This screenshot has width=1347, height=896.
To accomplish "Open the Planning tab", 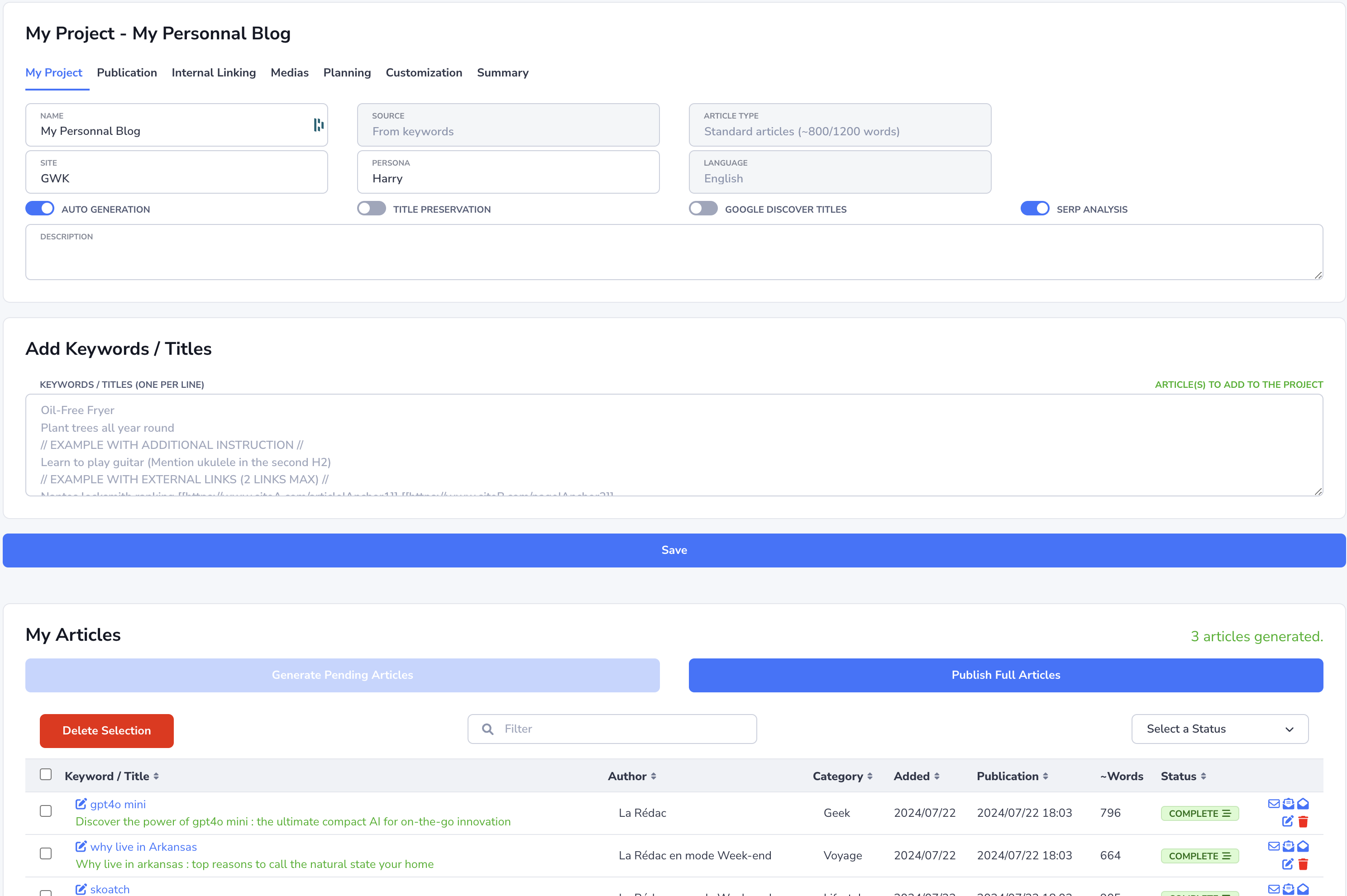I will tap(347, 72).
